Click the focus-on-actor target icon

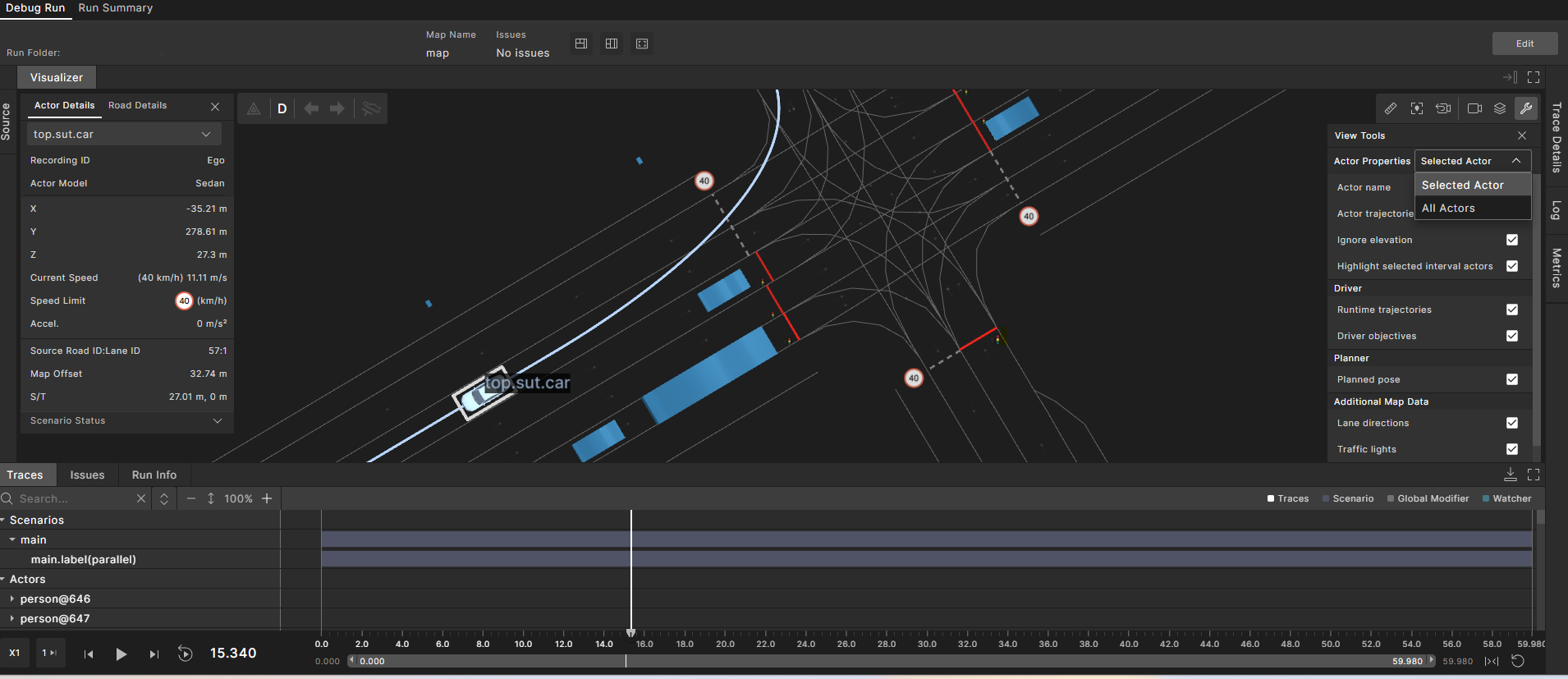[1417, 108]
